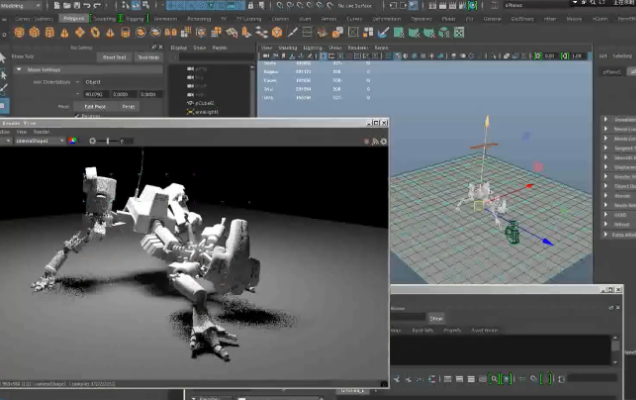
Task: Click the first rotation value input field
Action: [x=98, y=94]
